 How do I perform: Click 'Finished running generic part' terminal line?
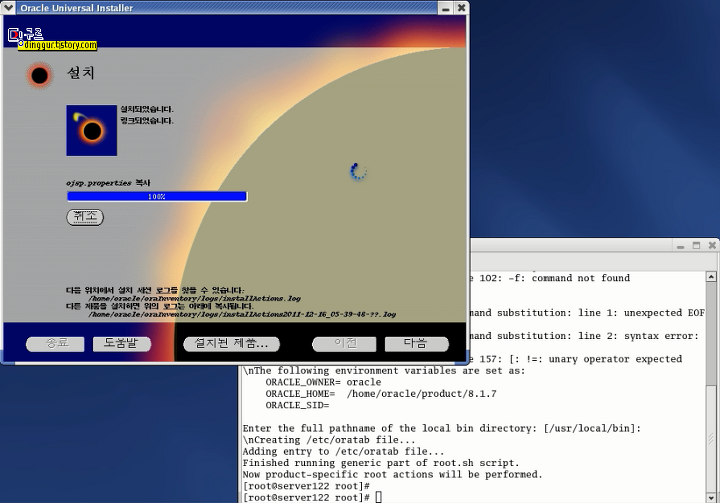381,463
